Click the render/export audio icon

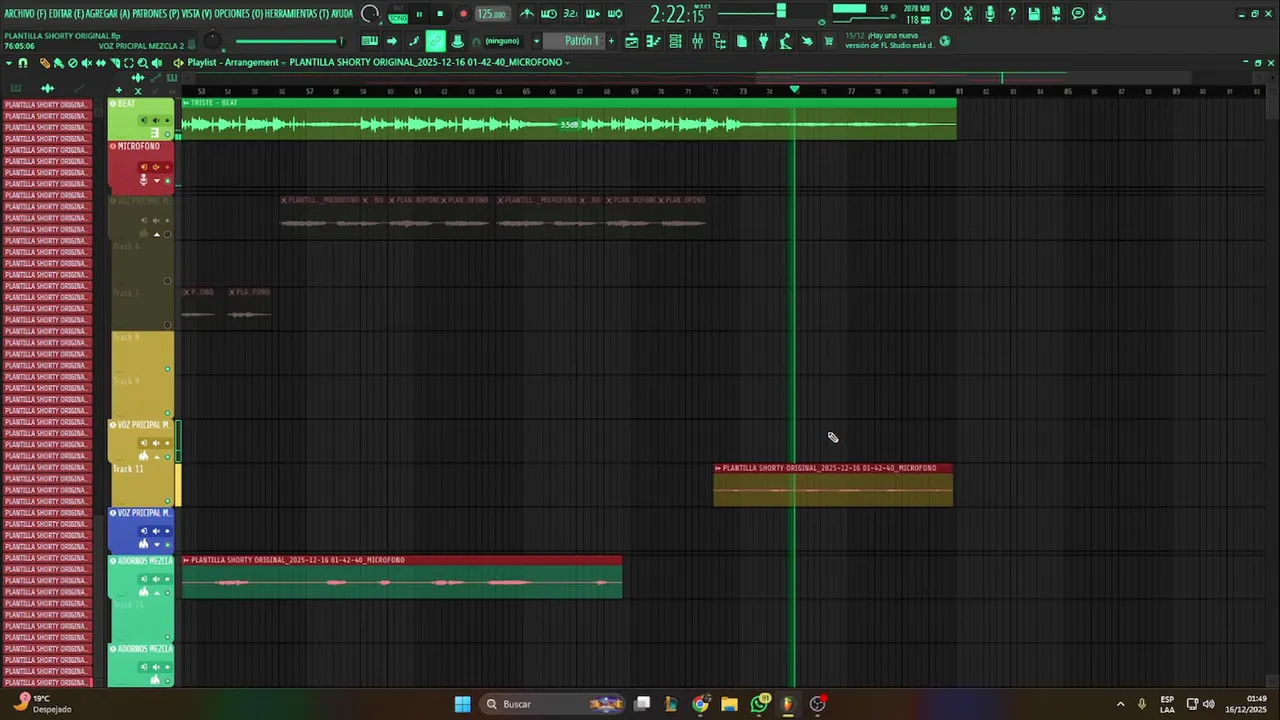click(x=1056, y=14)
